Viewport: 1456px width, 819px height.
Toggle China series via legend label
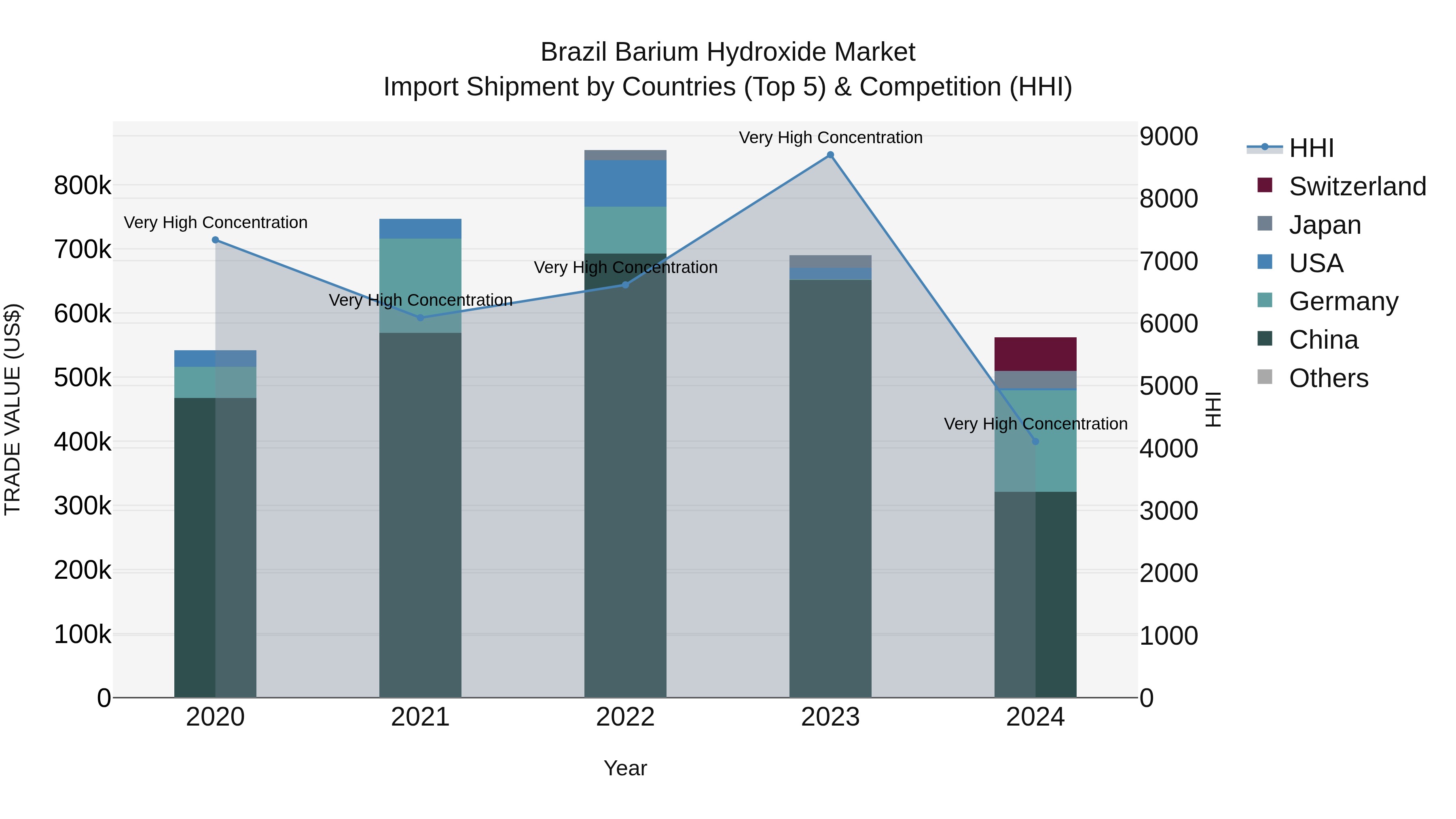pos(1323,340)
